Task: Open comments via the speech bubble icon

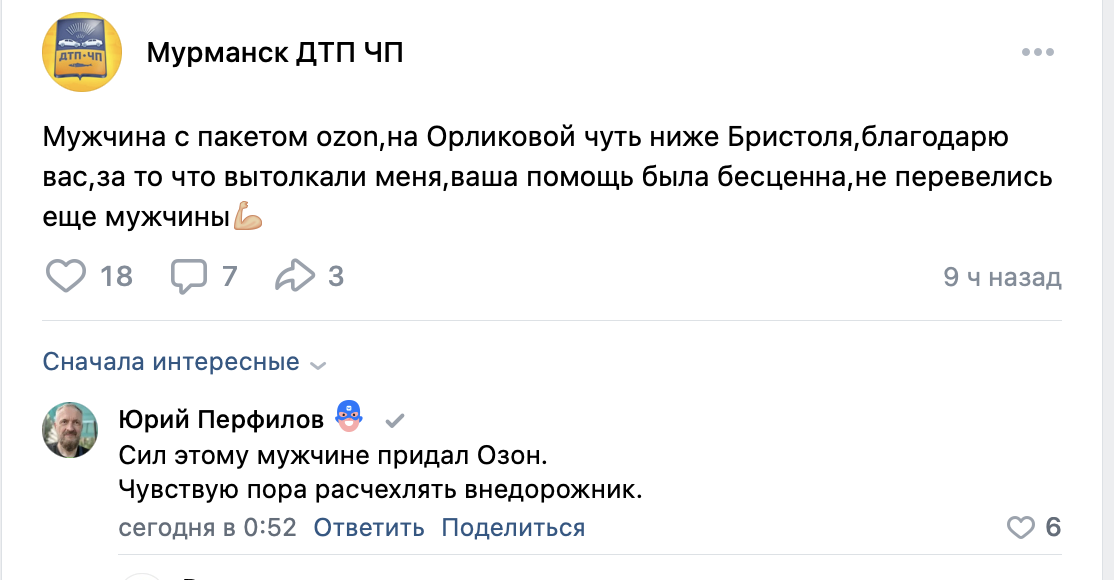Action: pyautogui.click(x=189, y=276)
